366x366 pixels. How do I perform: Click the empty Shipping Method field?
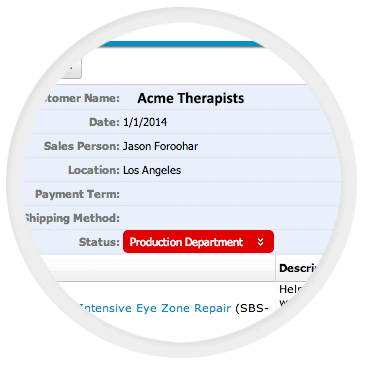pyautogui.click(x=230, y=218)
